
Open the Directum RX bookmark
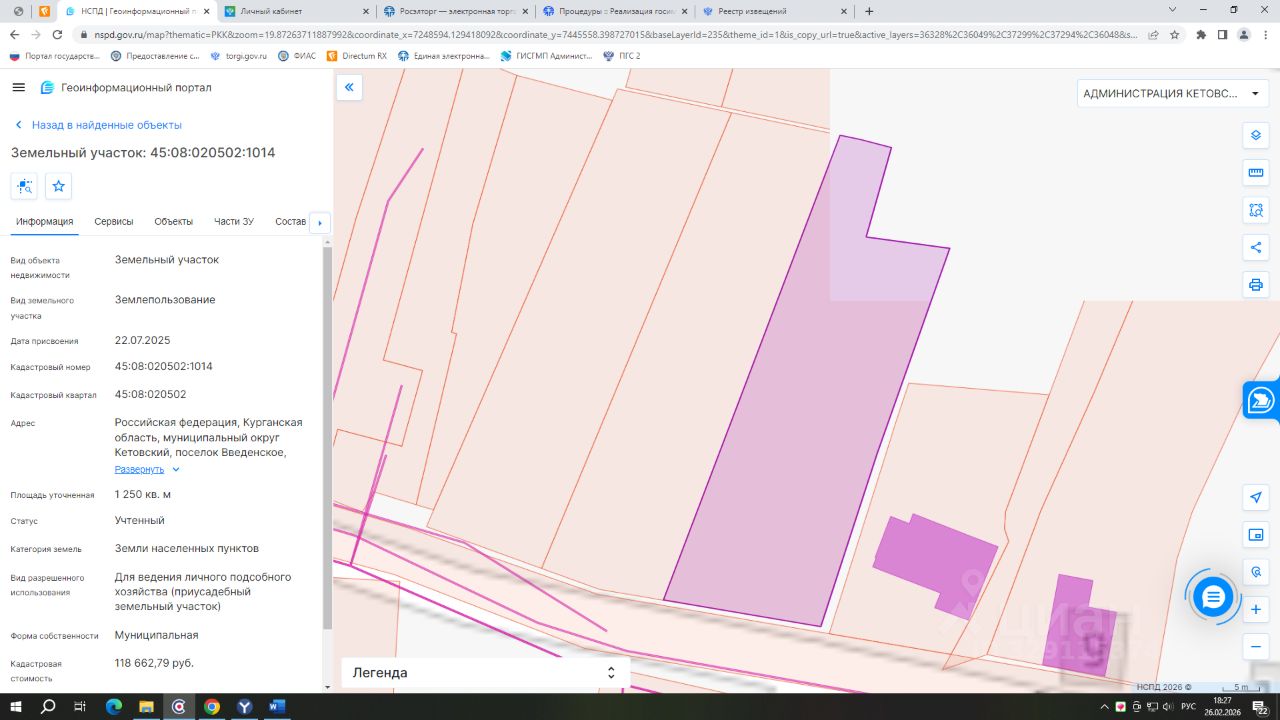coord(357,56)
